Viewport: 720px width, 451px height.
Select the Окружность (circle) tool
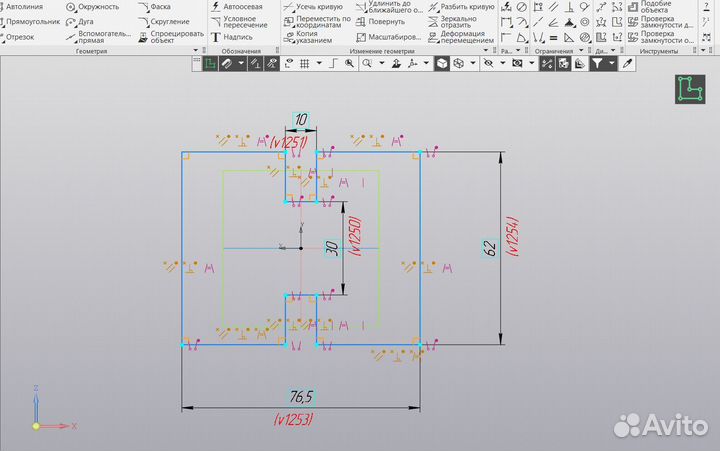93,6
